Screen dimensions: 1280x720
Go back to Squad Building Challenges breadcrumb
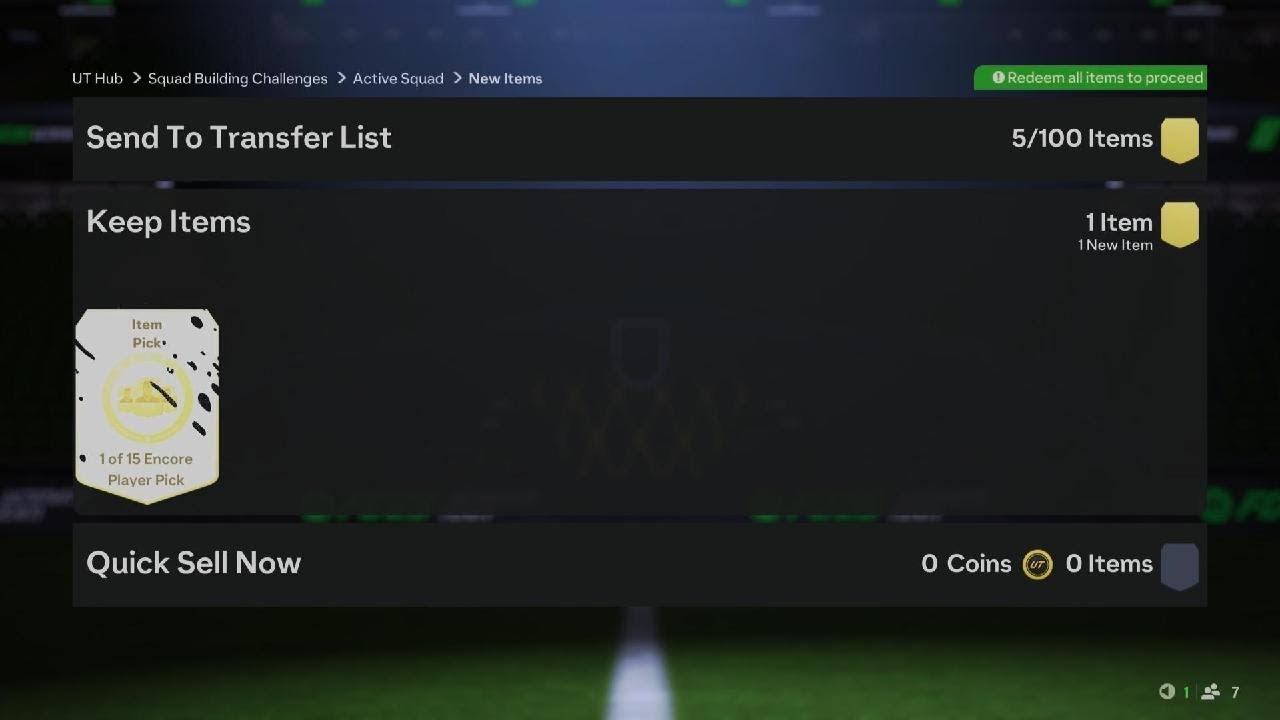[x=238, y=78]
